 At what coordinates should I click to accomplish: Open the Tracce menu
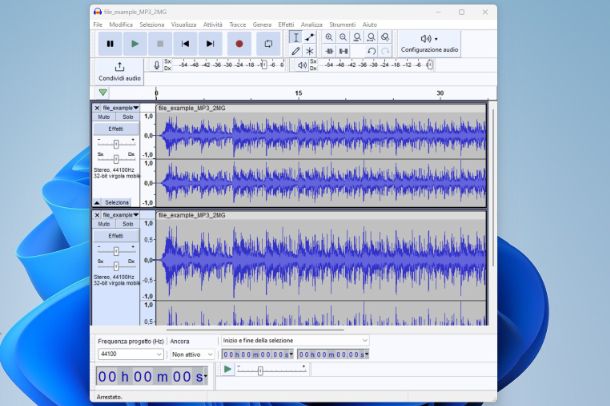click(237, 24)
